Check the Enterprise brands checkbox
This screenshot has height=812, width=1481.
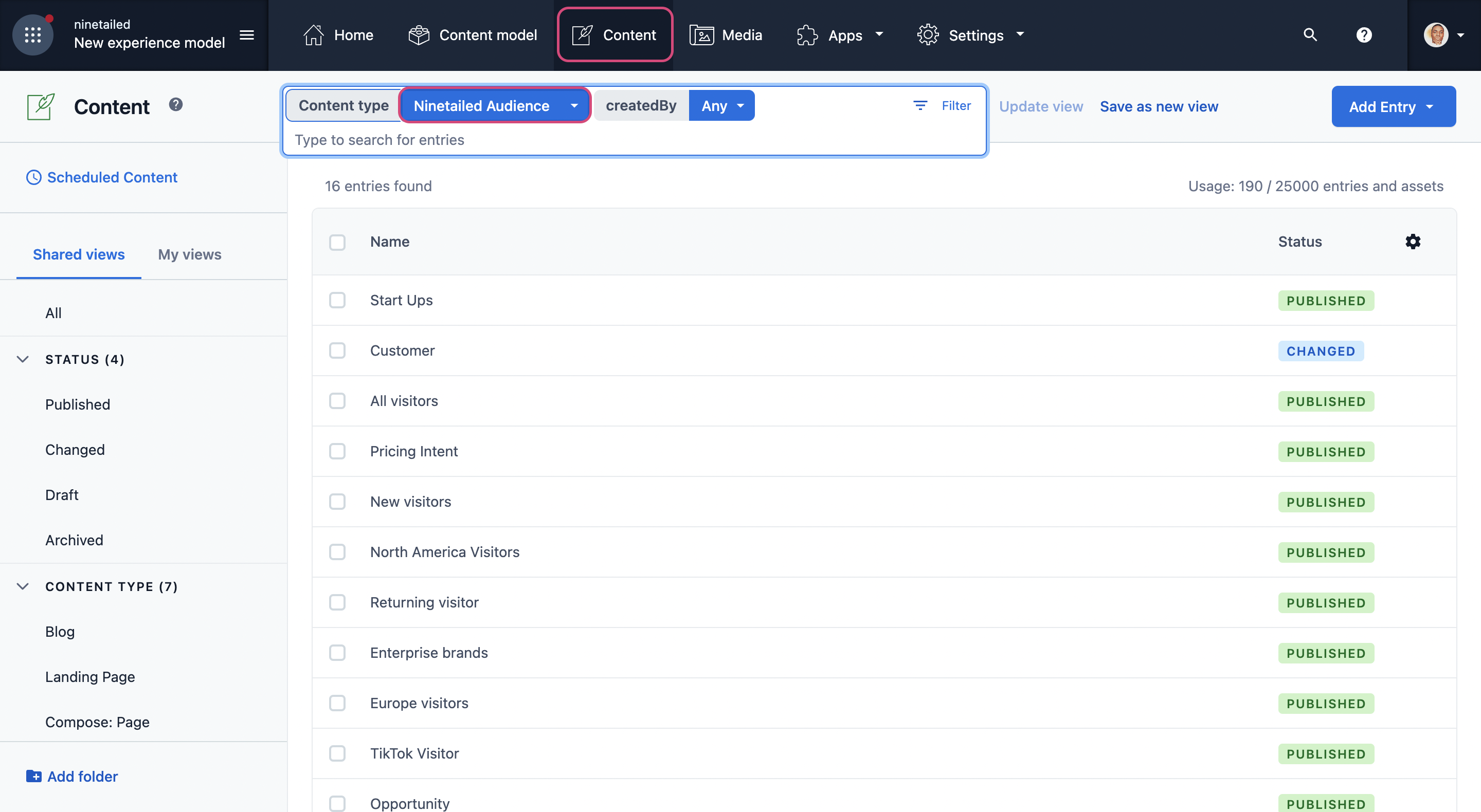pos(337,652)
